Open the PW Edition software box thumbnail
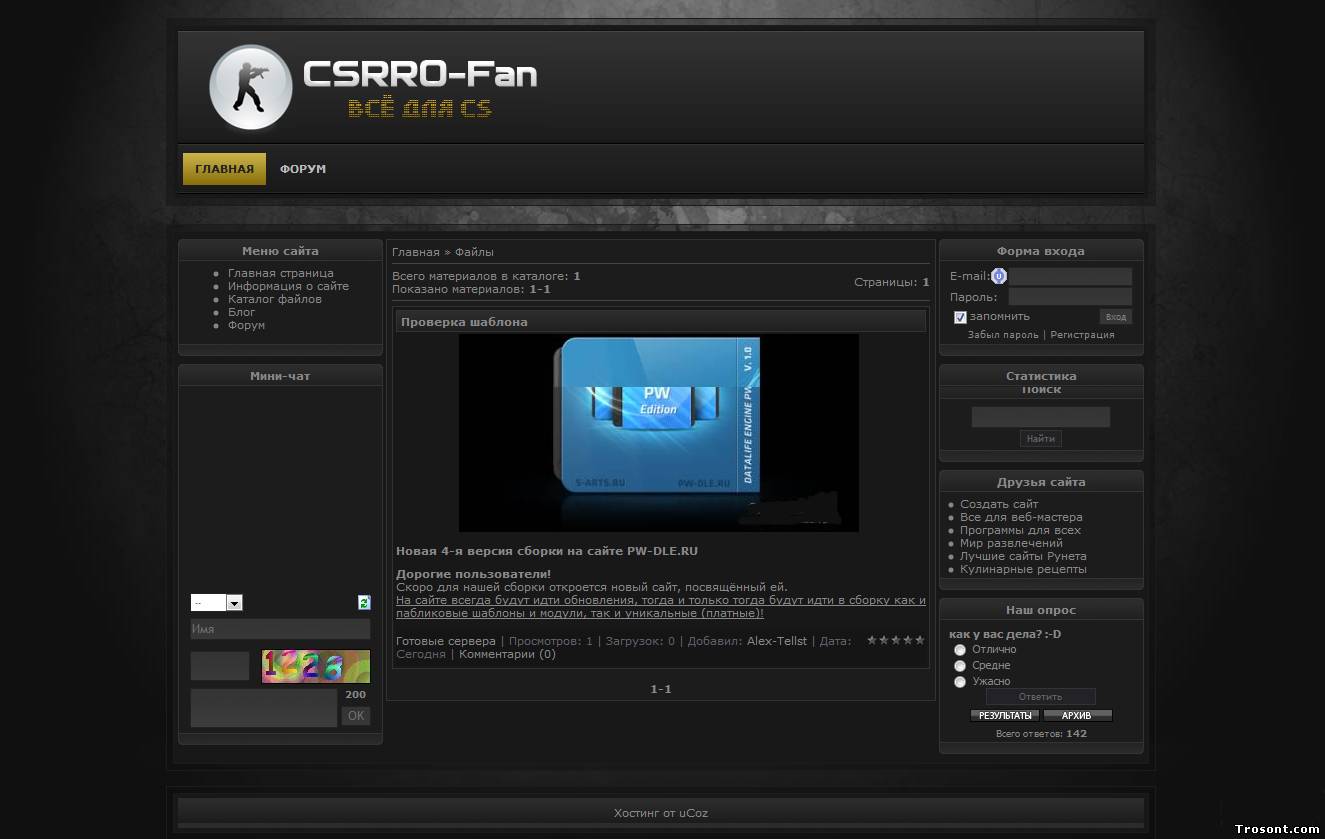 659,433
